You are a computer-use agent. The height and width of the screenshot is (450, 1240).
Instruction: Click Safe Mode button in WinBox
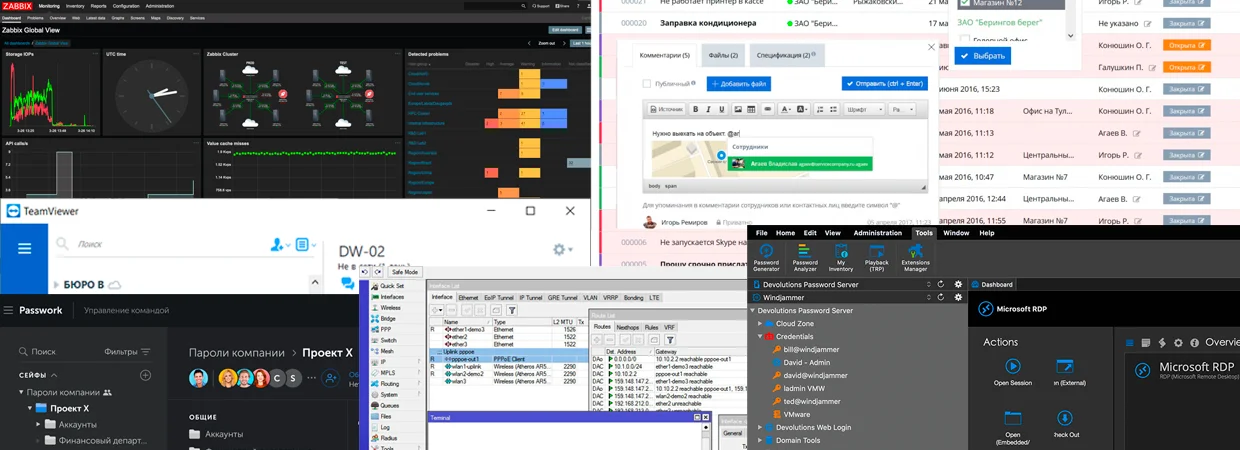click(405, 272)
